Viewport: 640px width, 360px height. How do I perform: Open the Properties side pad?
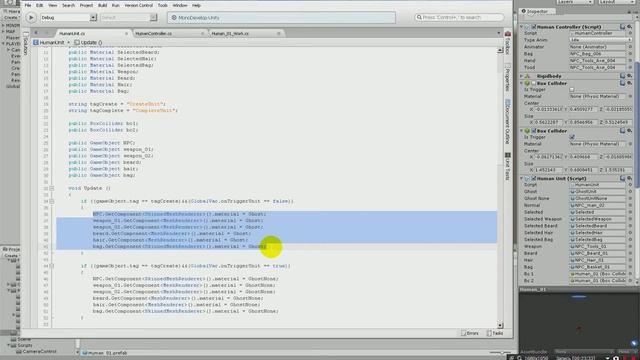[507, 77]
